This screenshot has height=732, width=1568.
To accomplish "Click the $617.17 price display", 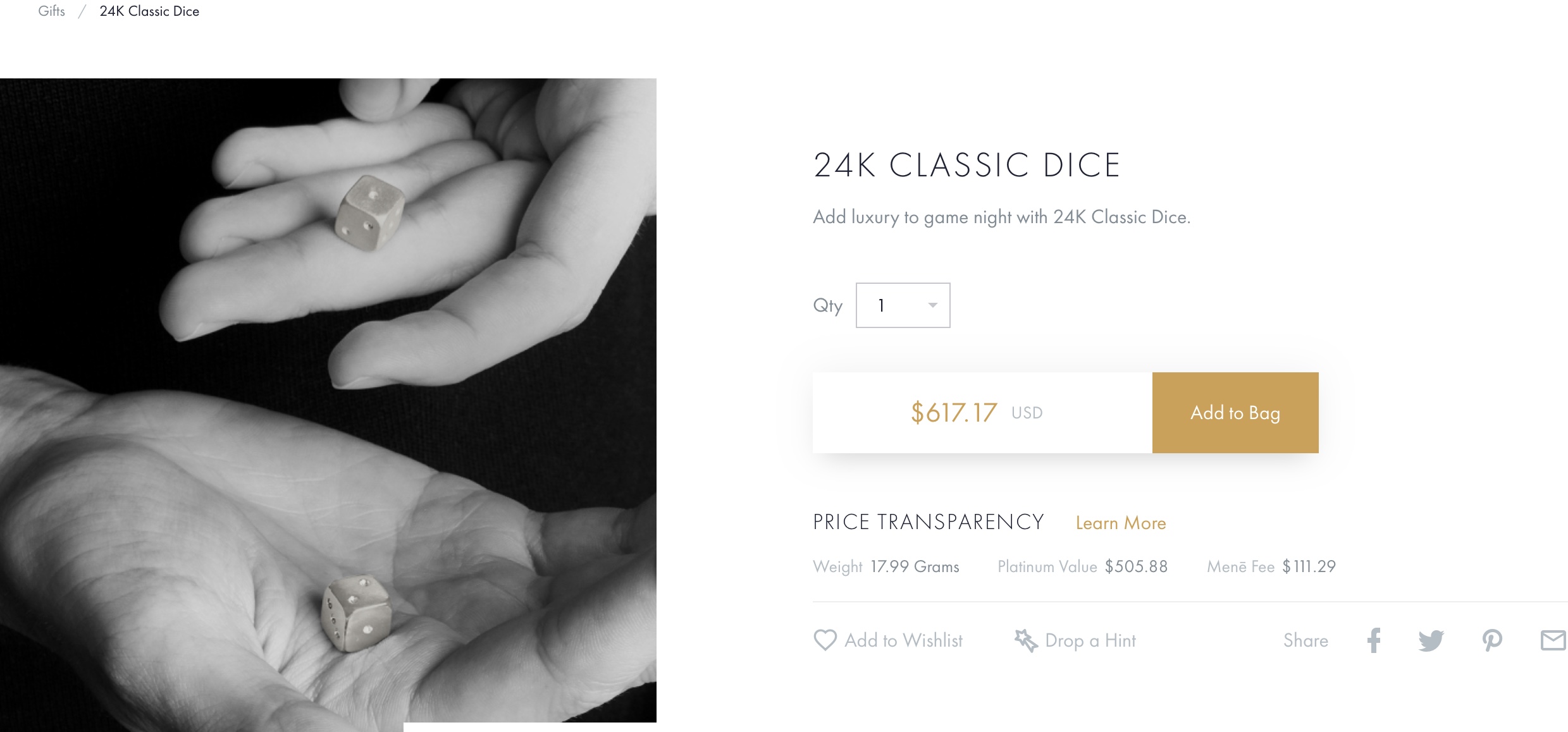I will point(954,413).
